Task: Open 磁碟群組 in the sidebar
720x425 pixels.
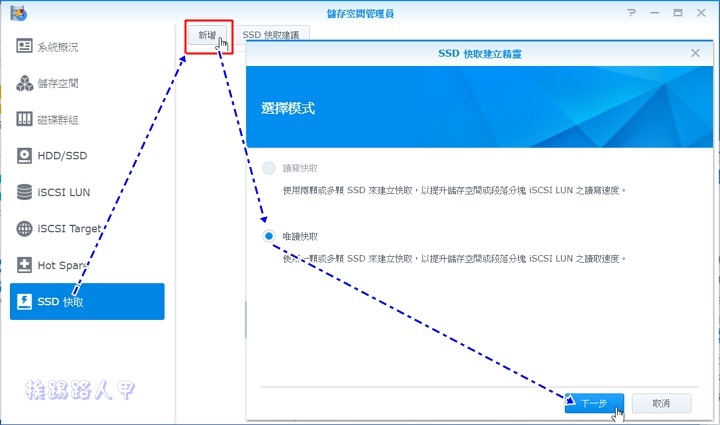Action: pyautogui.click(x=87, y=119)
